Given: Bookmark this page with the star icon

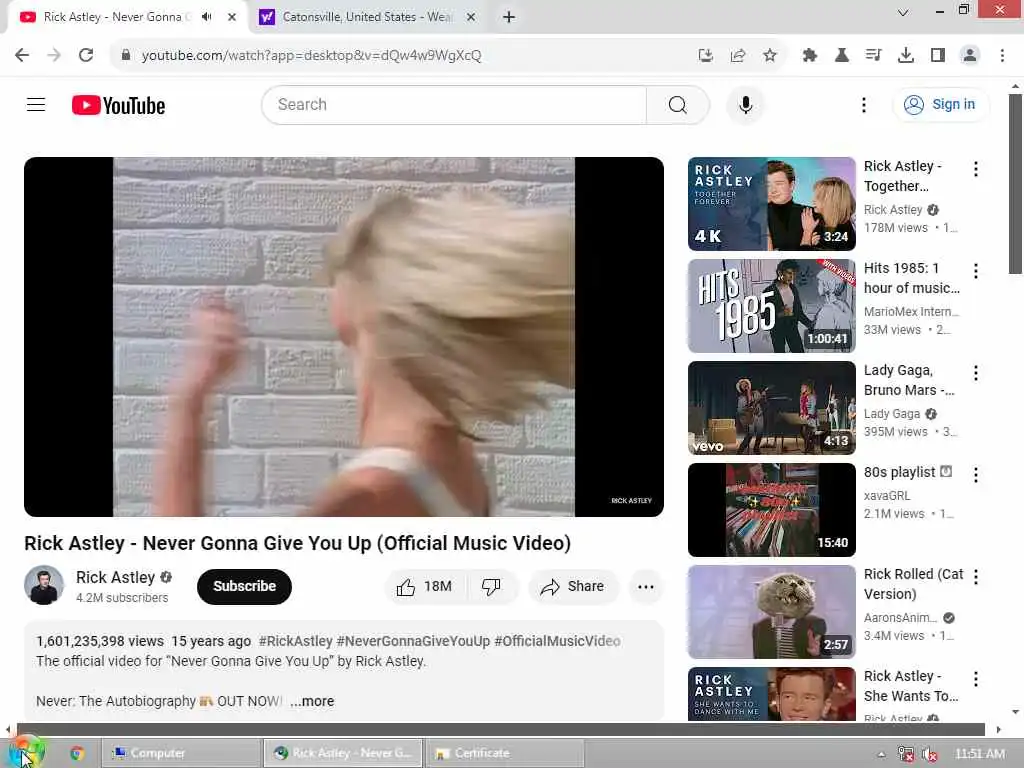Looking at the screenshot, I should coord(770,56).
